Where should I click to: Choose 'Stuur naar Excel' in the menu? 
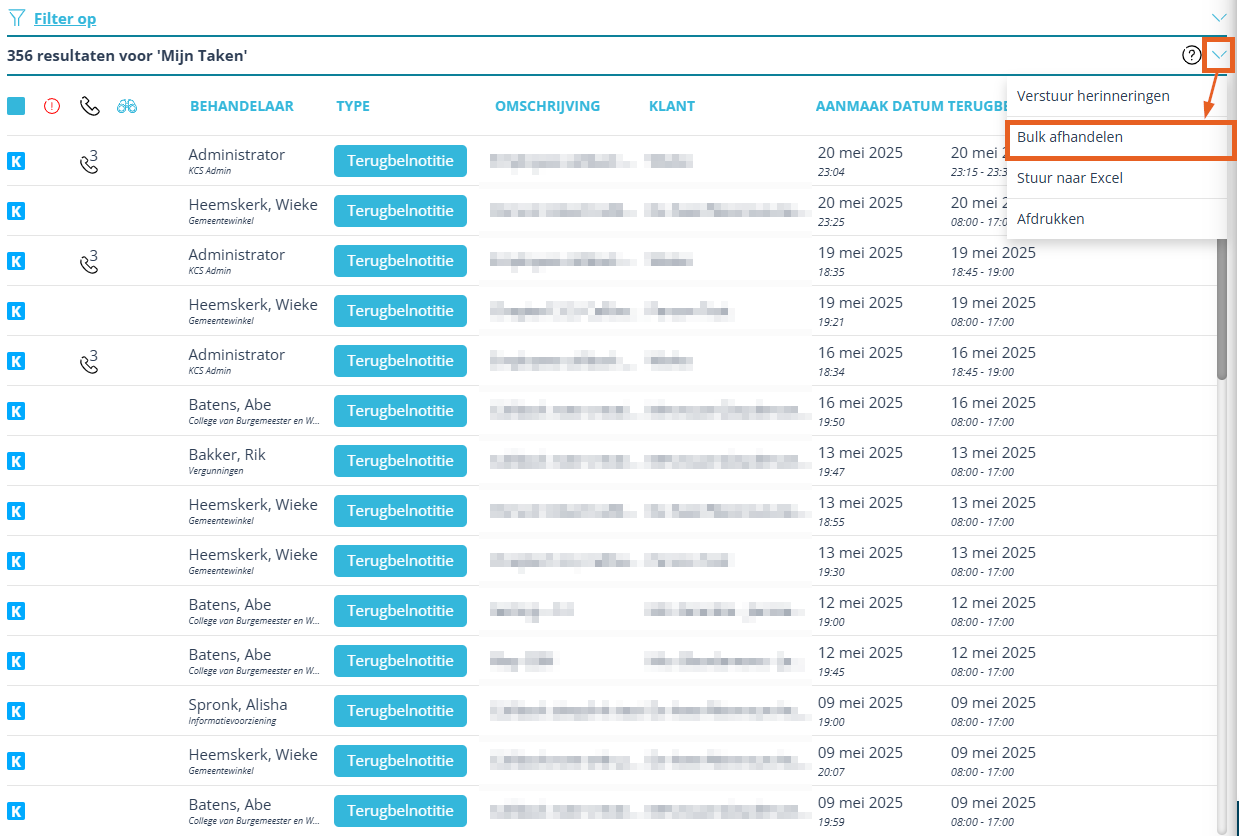click(x=1117, y=178)
